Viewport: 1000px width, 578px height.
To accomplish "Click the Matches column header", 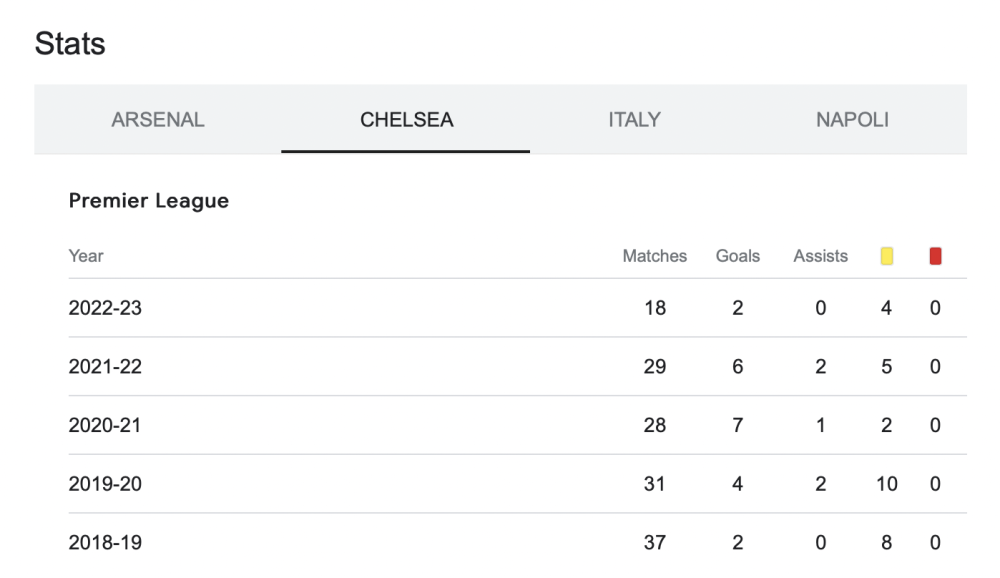I will (x=654, y=256).
